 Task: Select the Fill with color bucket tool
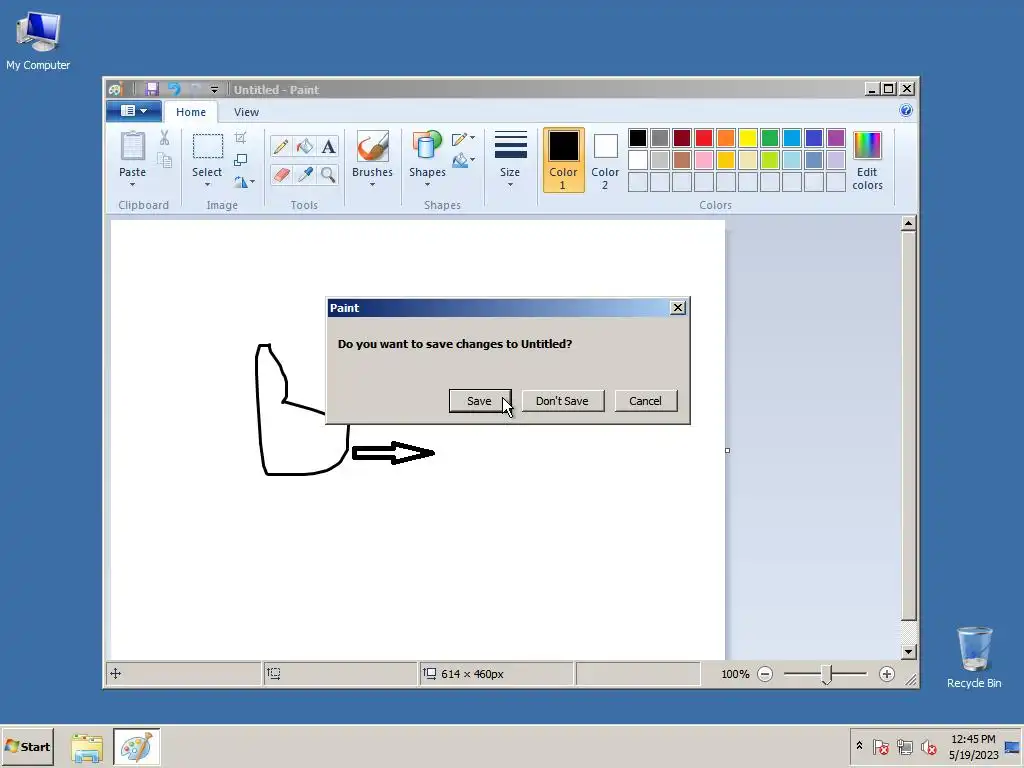305,146
